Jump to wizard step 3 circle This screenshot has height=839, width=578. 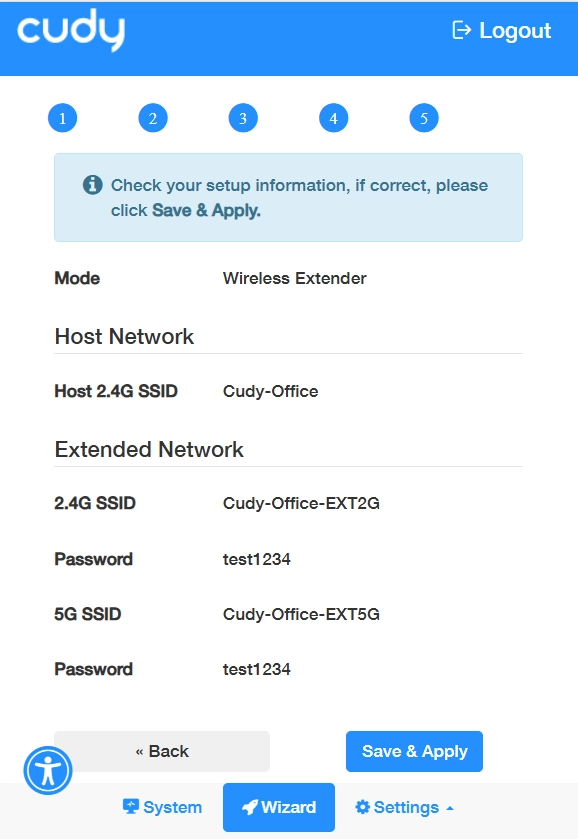pos(243,118)
